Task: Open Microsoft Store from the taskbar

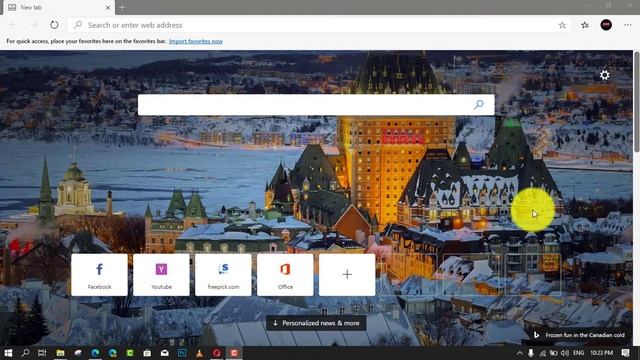Action: 147,353
